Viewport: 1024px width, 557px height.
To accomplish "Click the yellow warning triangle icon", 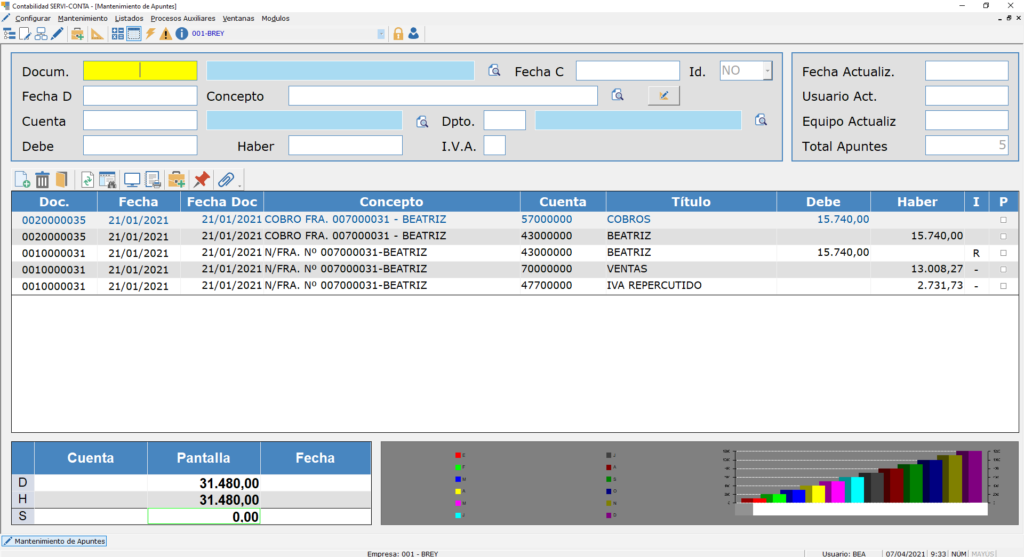I will [x=165, y=34].
